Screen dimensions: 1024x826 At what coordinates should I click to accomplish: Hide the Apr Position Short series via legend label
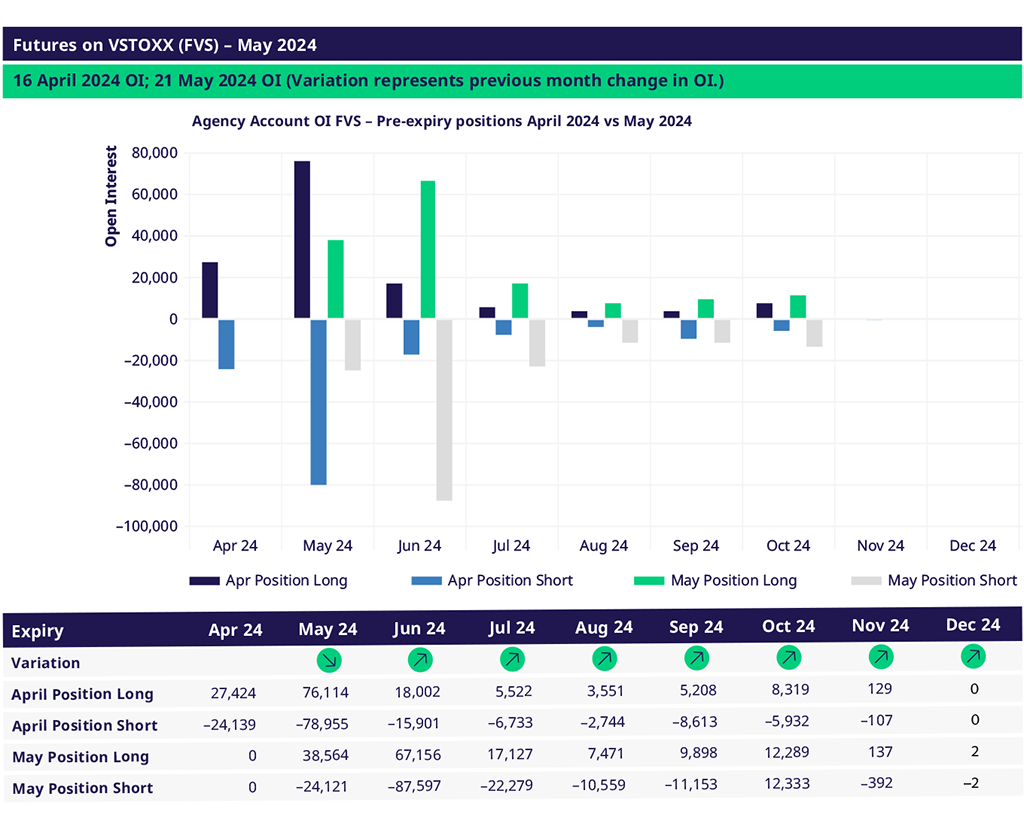point(510,580)
